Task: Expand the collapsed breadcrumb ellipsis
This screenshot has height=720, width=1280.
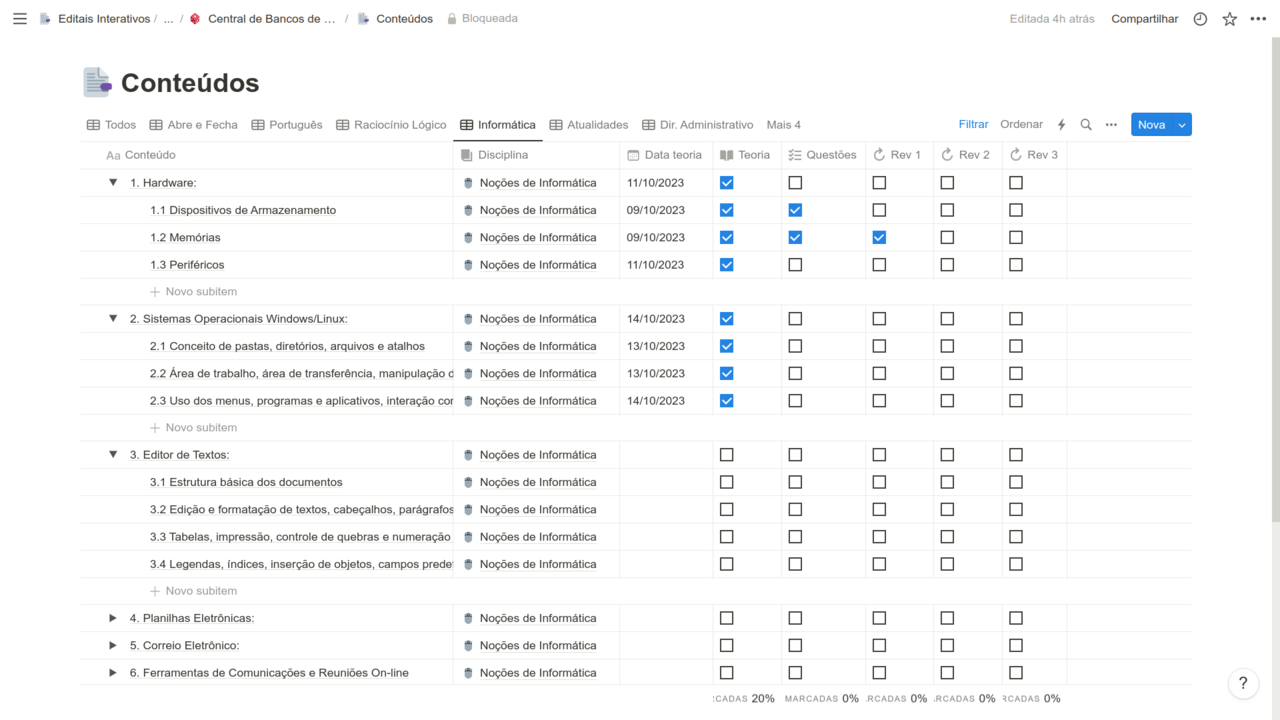Action: click(x=168, y=19)
